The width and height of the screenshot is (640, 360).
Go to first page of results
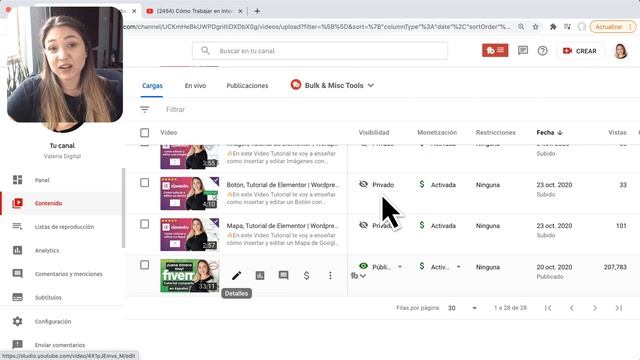(548, 308)
